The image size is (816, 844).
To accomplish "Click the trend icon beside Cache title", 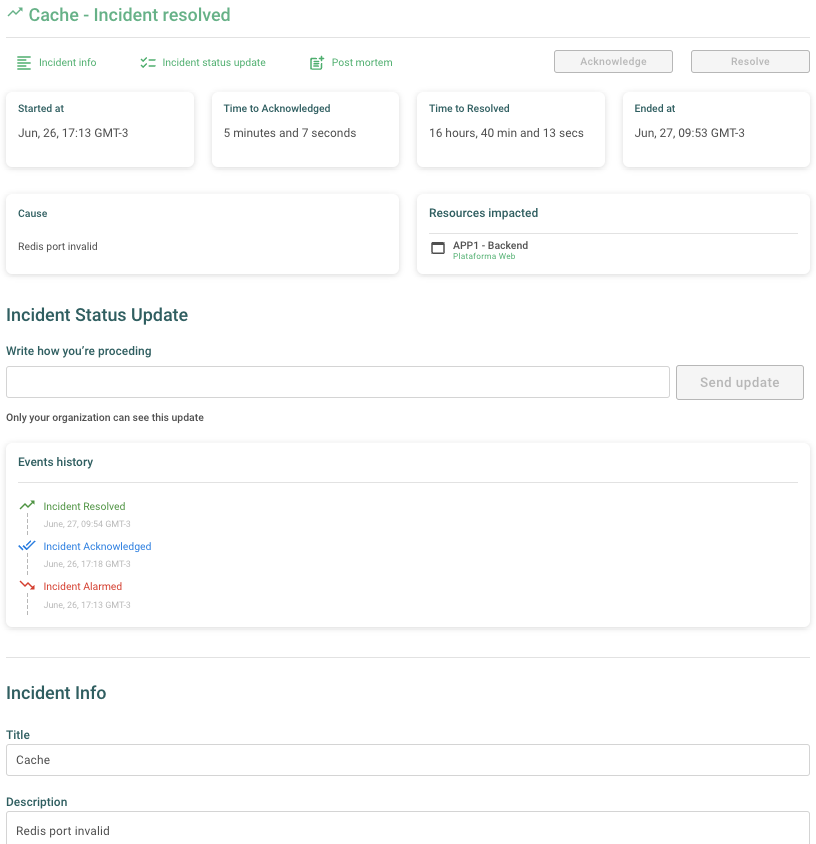I will tap(15, 12).
